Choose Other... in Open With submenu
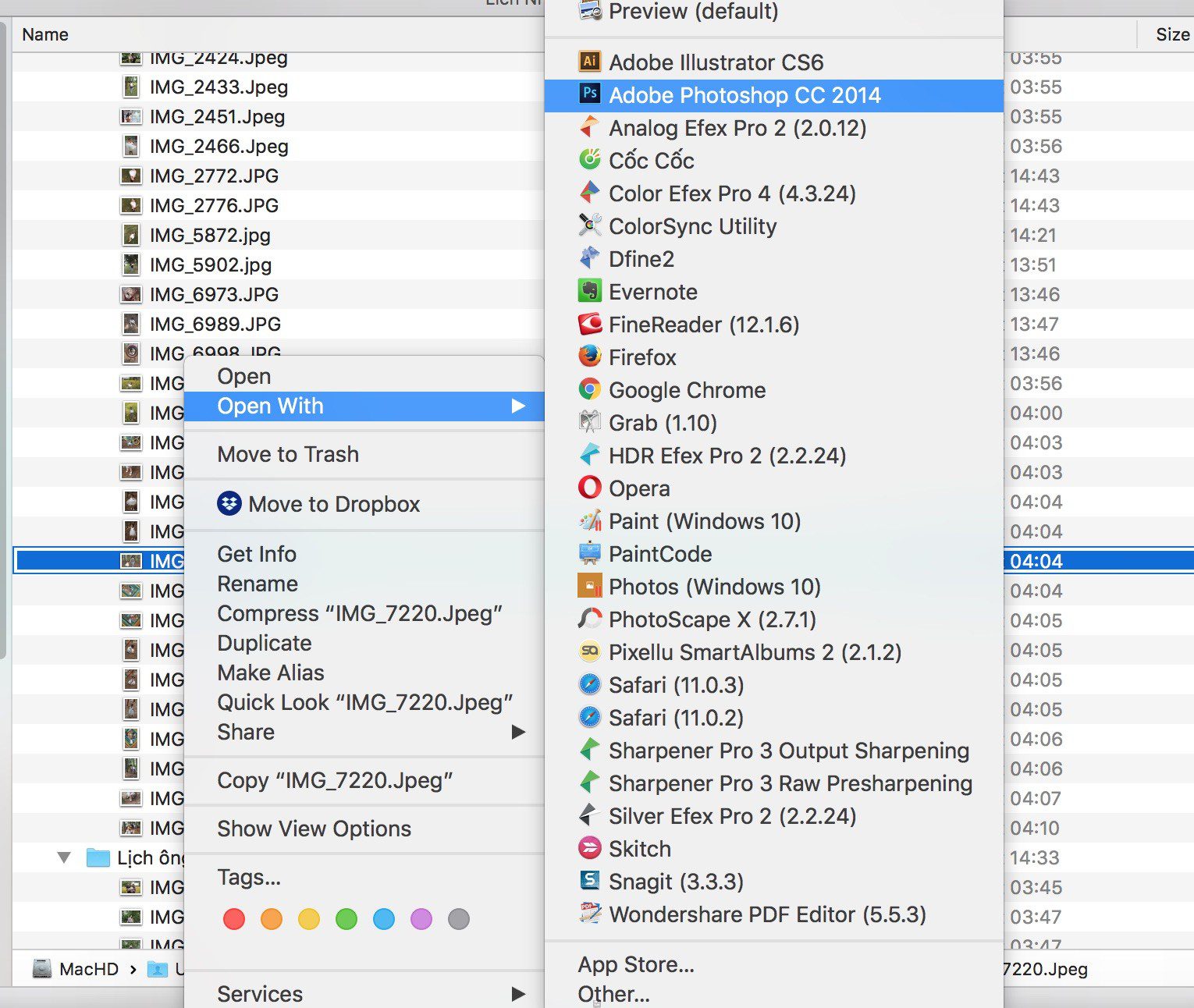Image resolution: width=1194 pixels, height=1008 pixels. [773, 994]
